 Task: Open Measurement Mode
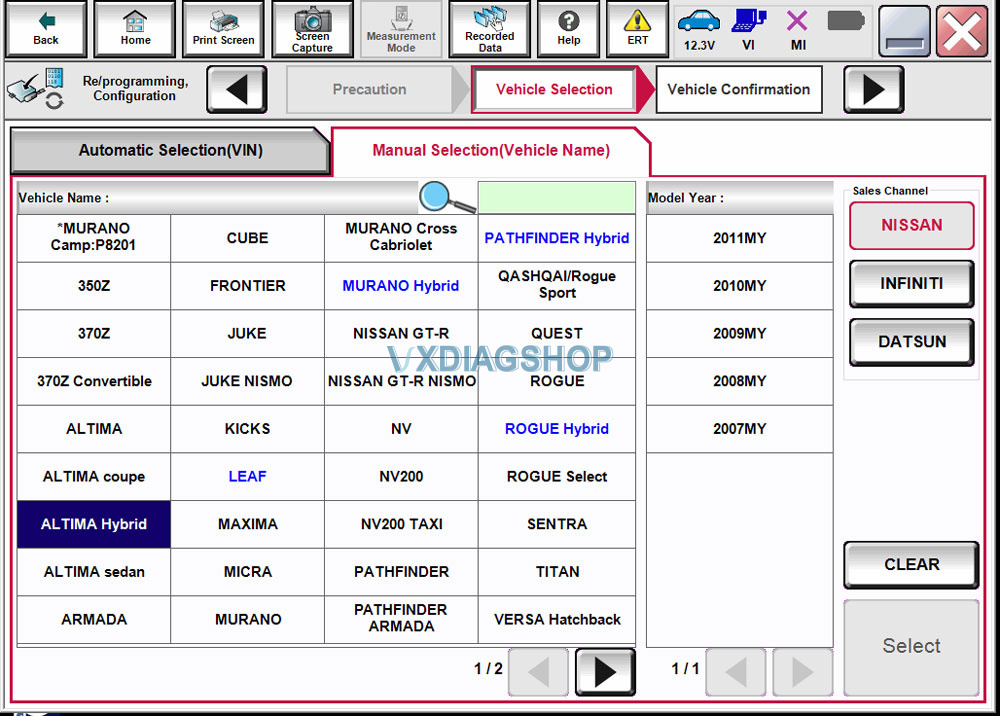[x=401, y=28]
